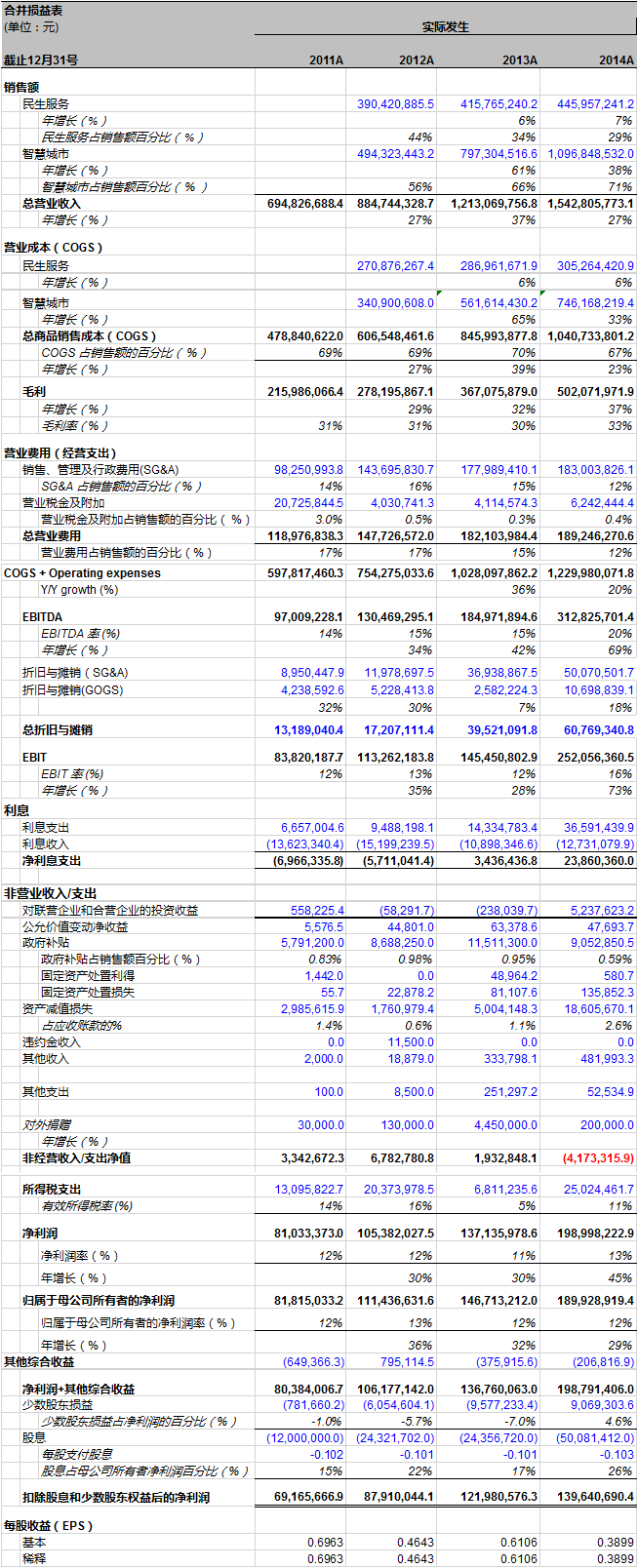The height and width of the screenshot is (1568, 638).
Task: Select the red (4,173,315.9) value cell
Action: coord(597,1158)
